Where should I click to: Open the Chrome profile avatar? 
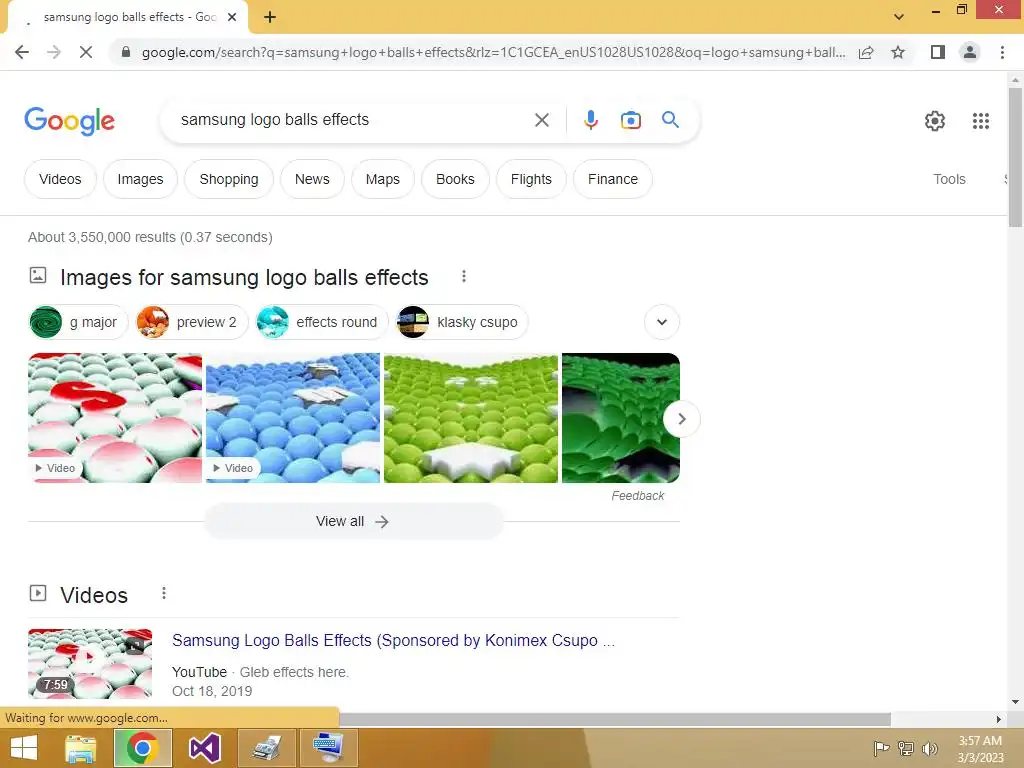tap(970, 52)
